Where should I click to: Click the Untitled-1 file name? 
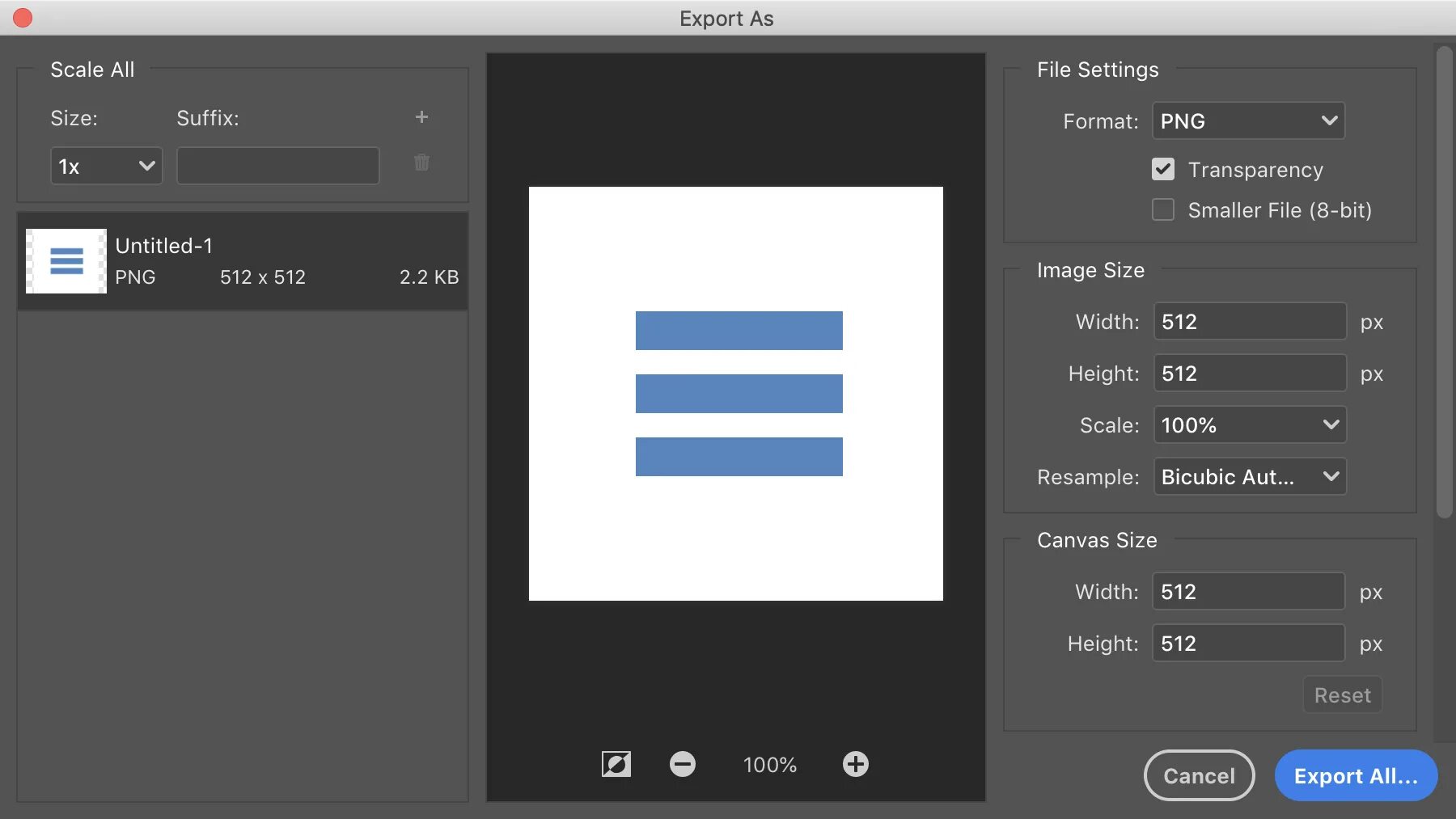click(x=164, y=245)
